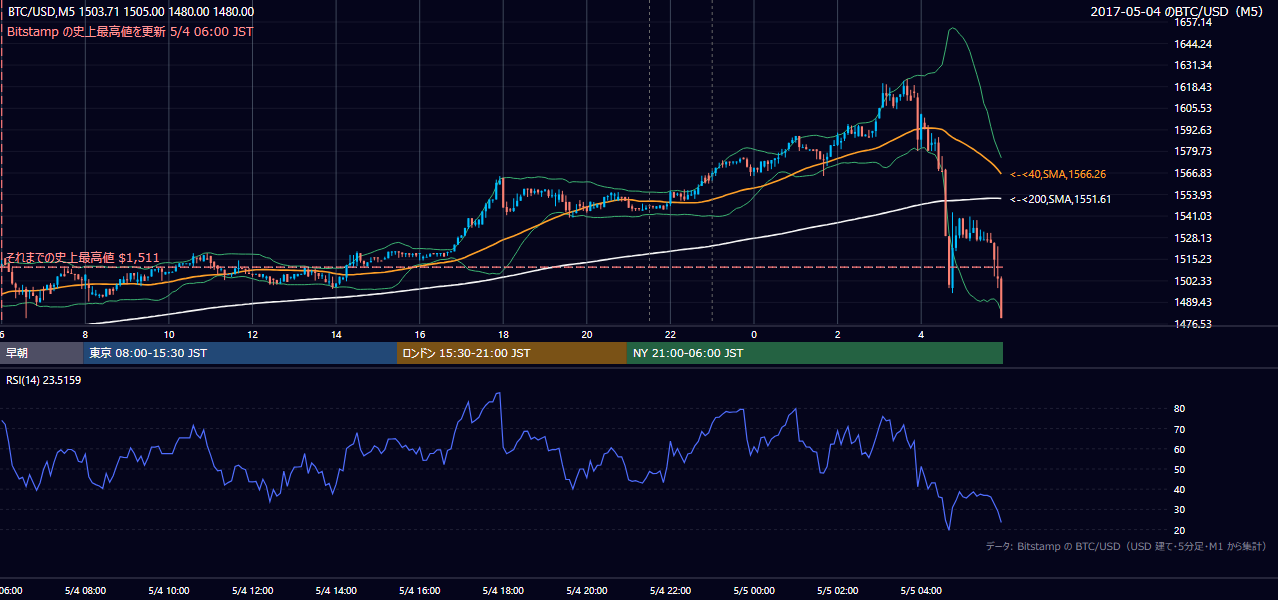
Task: Select the chart title 2017-05-04 のBTC/USD (M5)
Action: 1179,12
